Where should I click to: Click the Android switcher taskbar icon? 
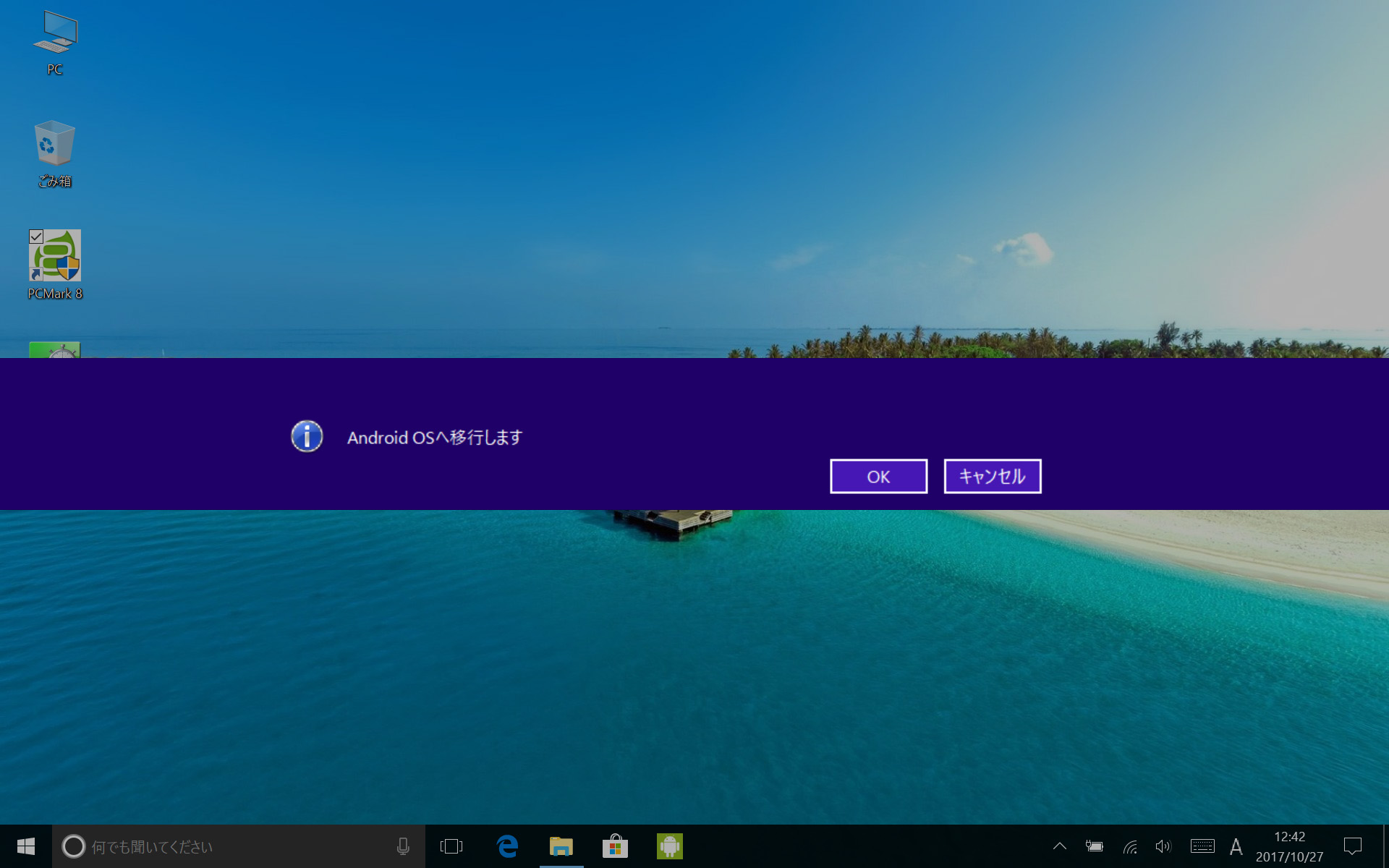tap(669, 846)
